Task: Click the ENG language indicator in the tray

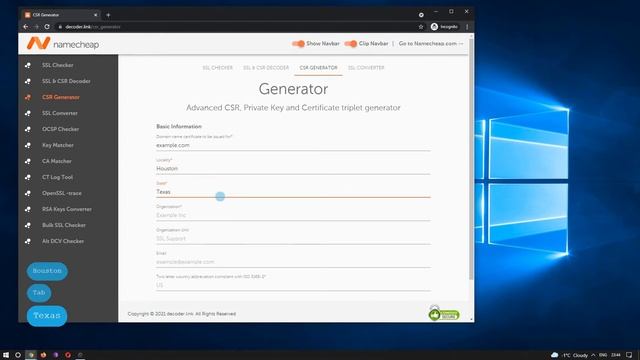Action: (603, 355)
